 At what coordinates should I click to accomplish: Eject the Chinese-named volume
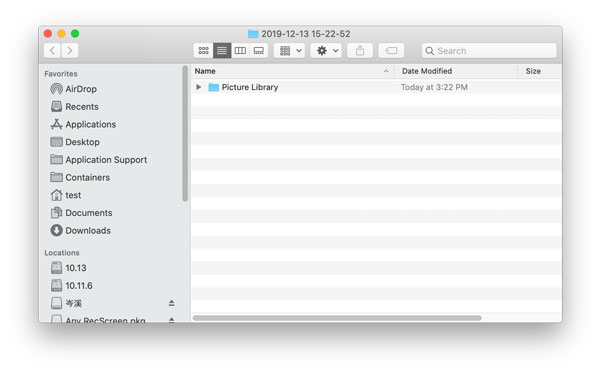click(x=171, y=303)
